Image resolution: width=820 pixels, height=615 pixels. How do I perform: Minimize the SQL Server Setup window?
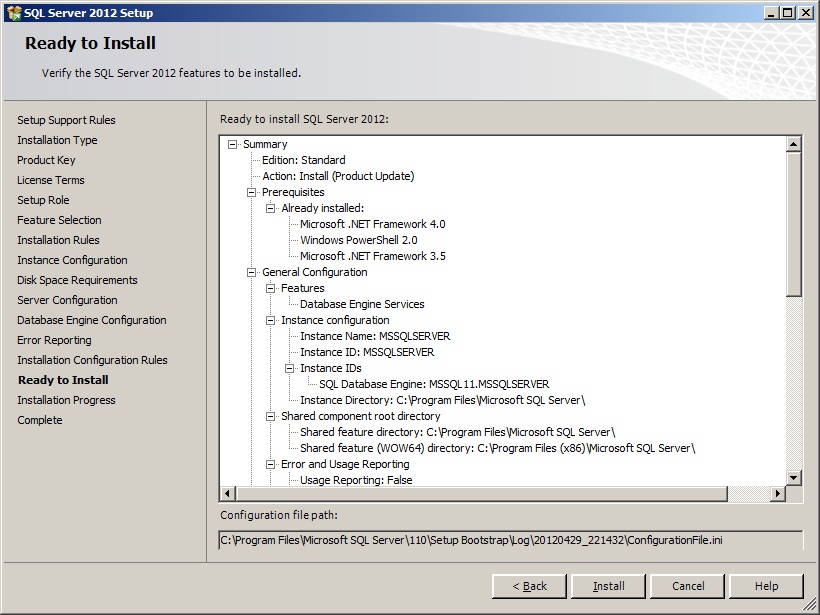pyautogui.click(x=770, y=13)
